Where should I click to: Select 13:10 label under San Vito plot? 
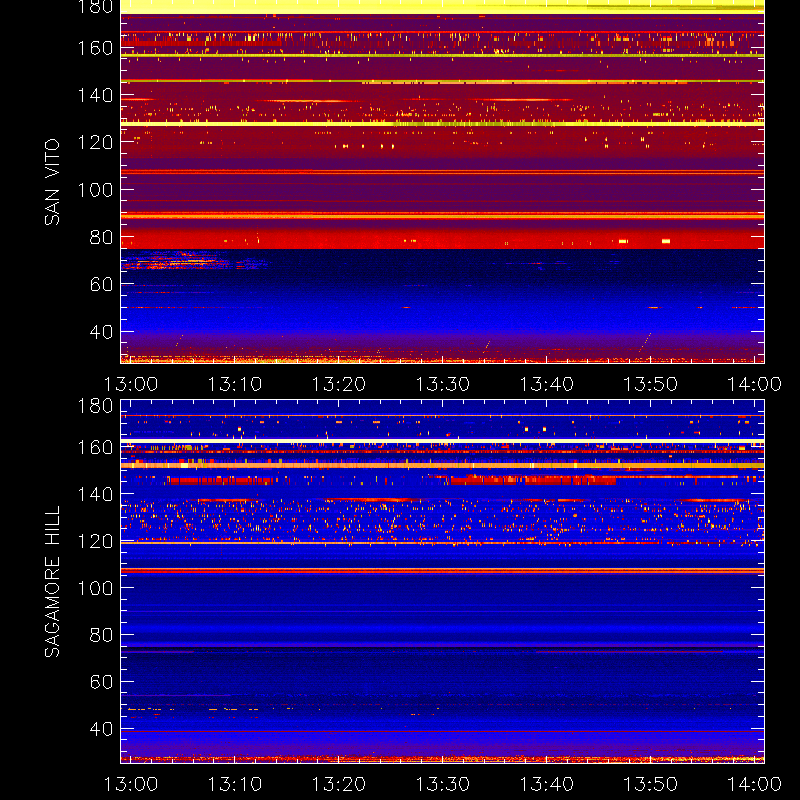tap(235, 384)
